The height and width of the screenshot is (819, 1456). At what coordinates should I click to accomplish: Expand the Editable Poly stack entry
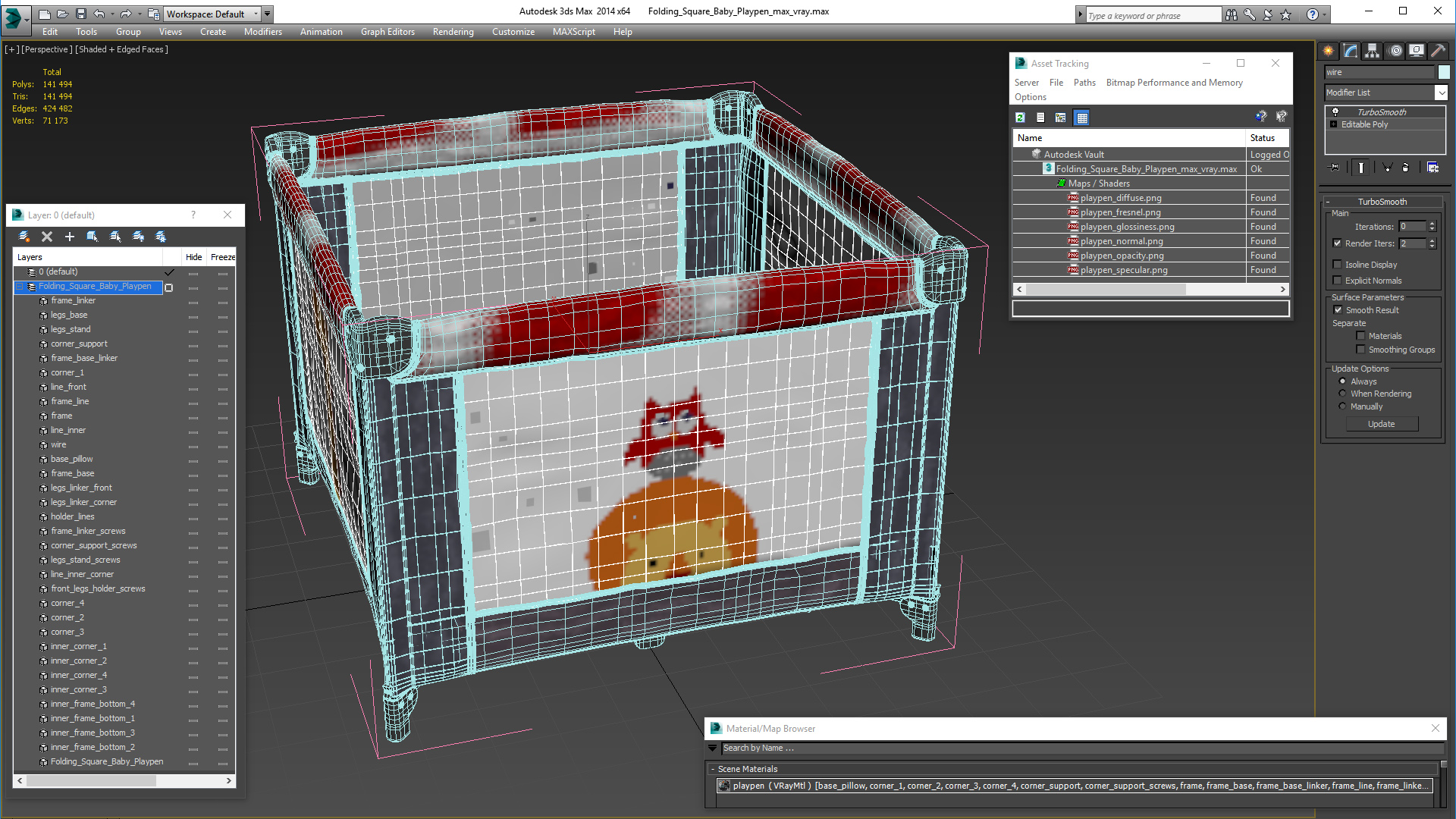(1334, 124)
